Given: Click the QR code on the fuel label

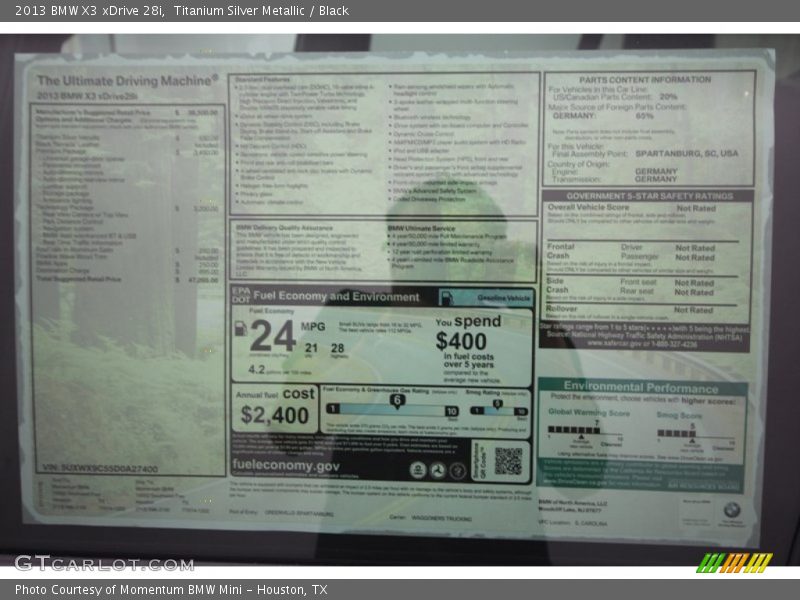Looking at the screenshot, I should [508, 461].
